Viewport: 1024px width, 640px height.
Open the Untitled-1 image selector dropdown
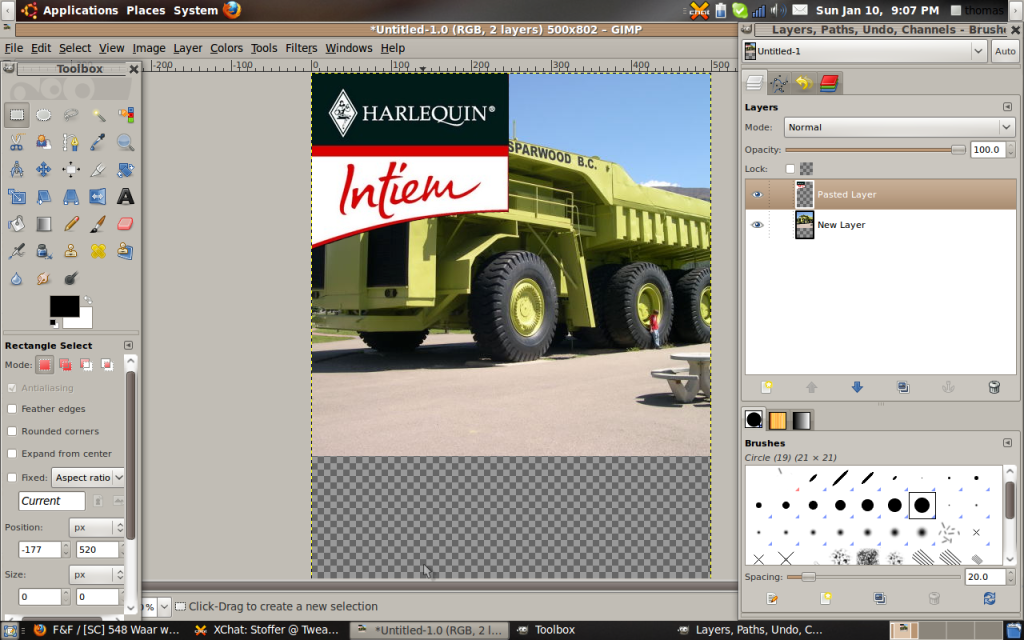[864, 51]
